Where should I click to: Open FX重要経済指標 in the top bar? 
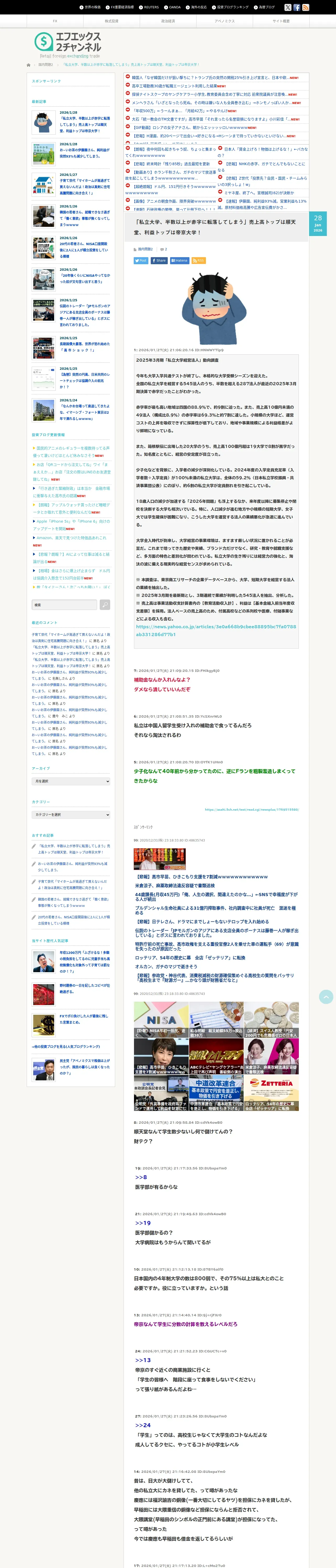120,7
